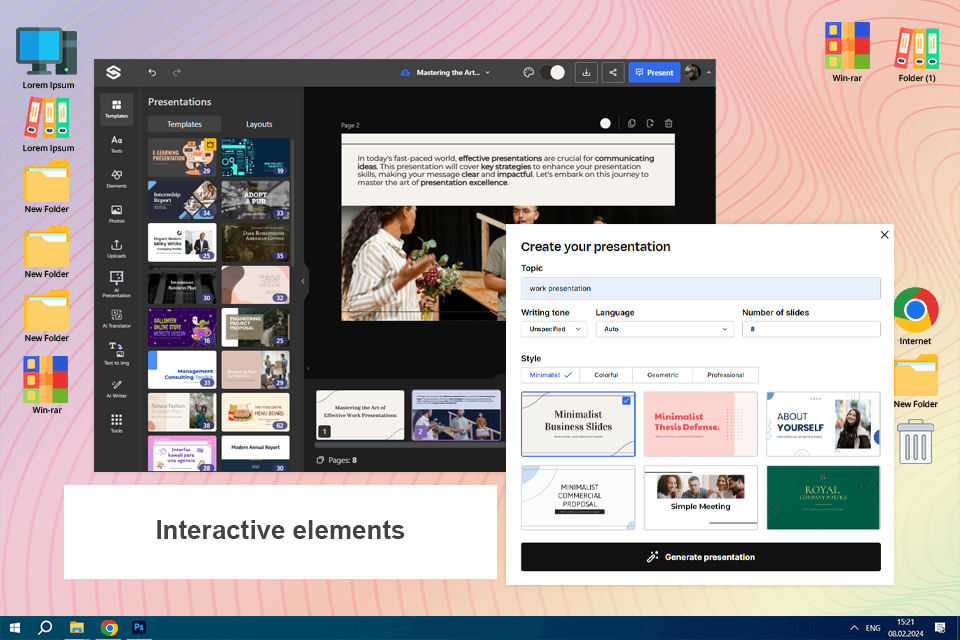Click the Number of slides field
Image resolution: width=960 pixels, height=640 pixels.
point(811,329)
